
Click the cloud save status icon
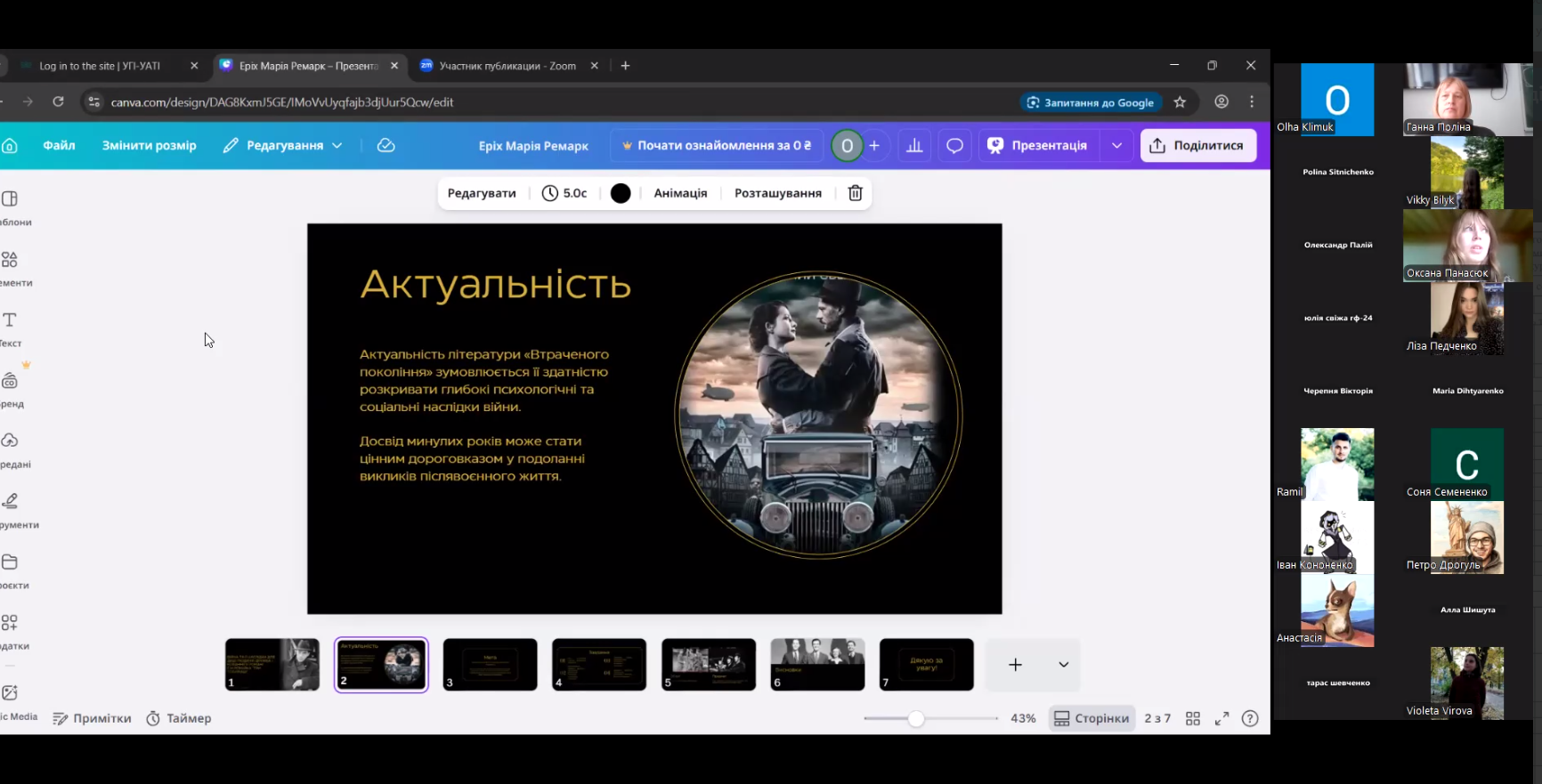pyautogui.click(x=385, y=146)
